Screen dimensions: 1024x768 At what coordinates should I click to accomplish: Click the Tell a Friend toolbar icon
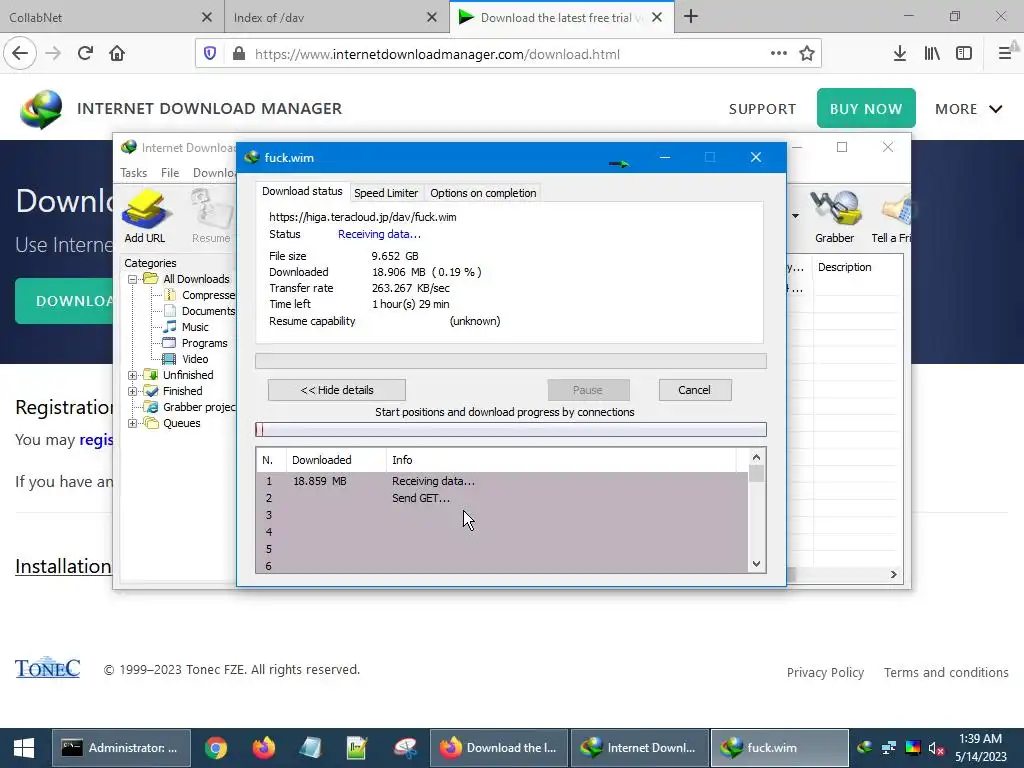[891, 216]
